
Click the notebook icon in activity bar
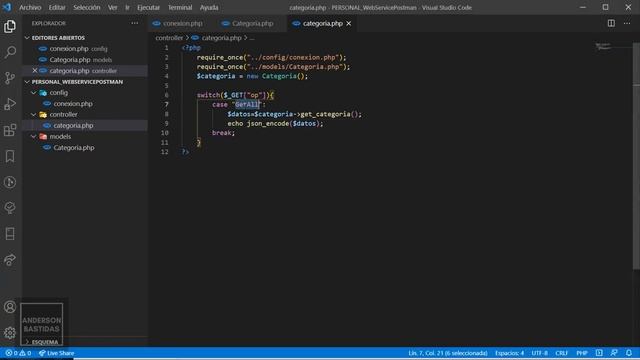click(x=10, y=234)
